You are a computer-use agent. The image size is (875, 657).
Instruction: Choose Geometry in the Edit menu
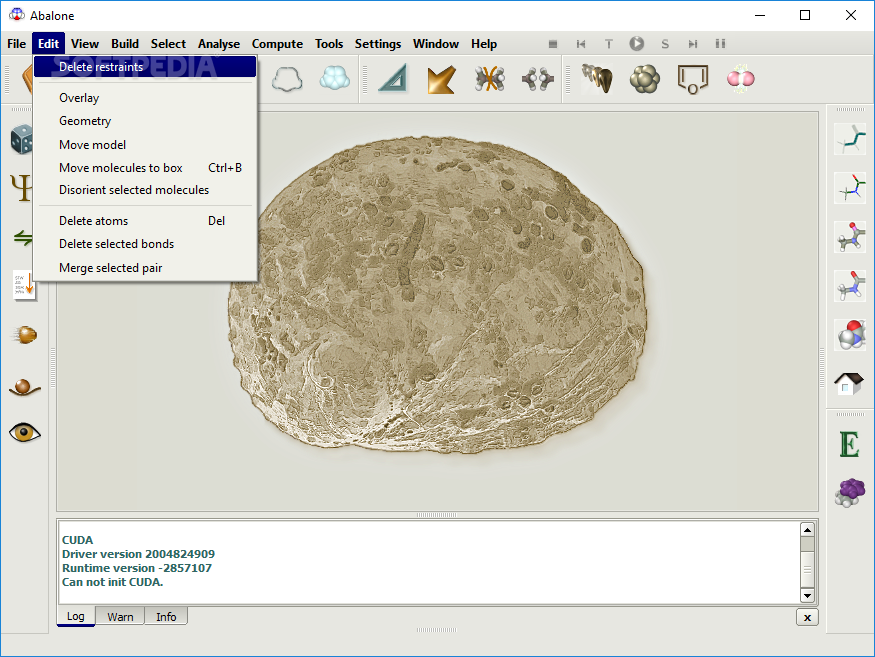145,121
